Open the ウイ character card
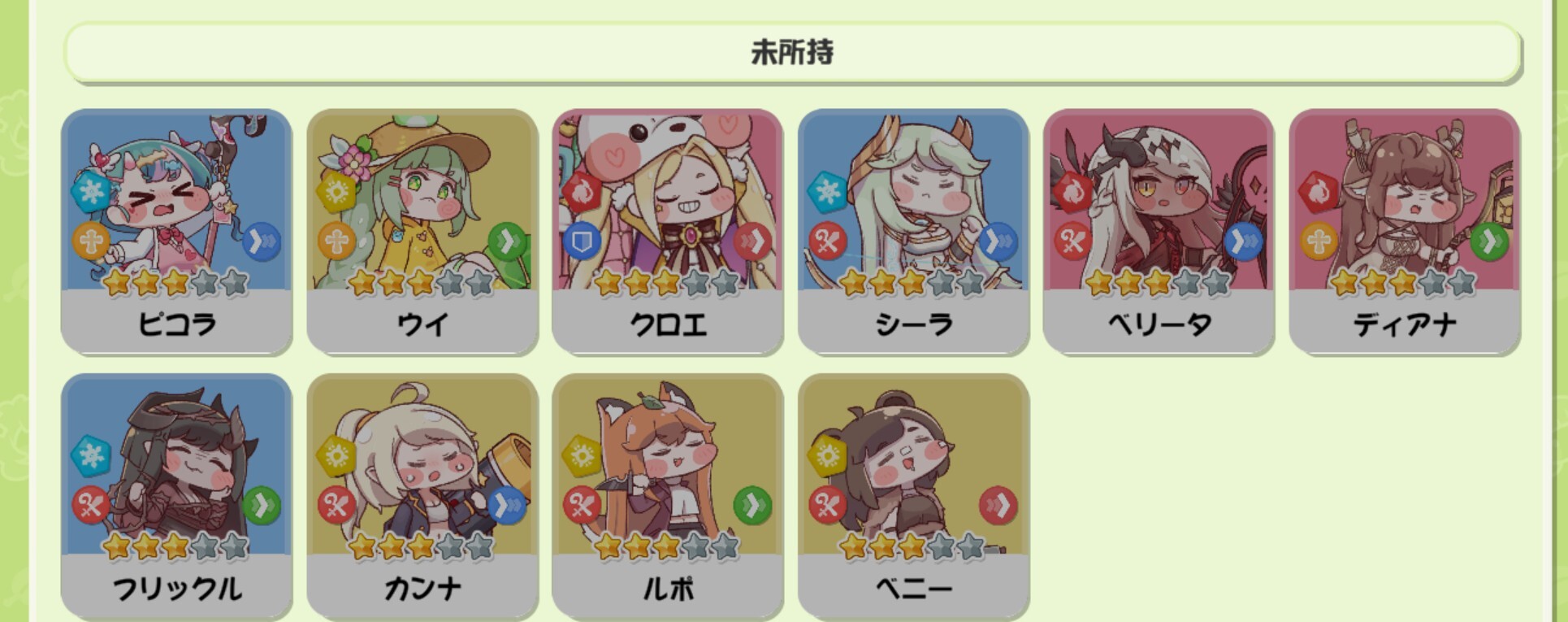Screen dimensions: 1568x622 (x=422, y=232)
